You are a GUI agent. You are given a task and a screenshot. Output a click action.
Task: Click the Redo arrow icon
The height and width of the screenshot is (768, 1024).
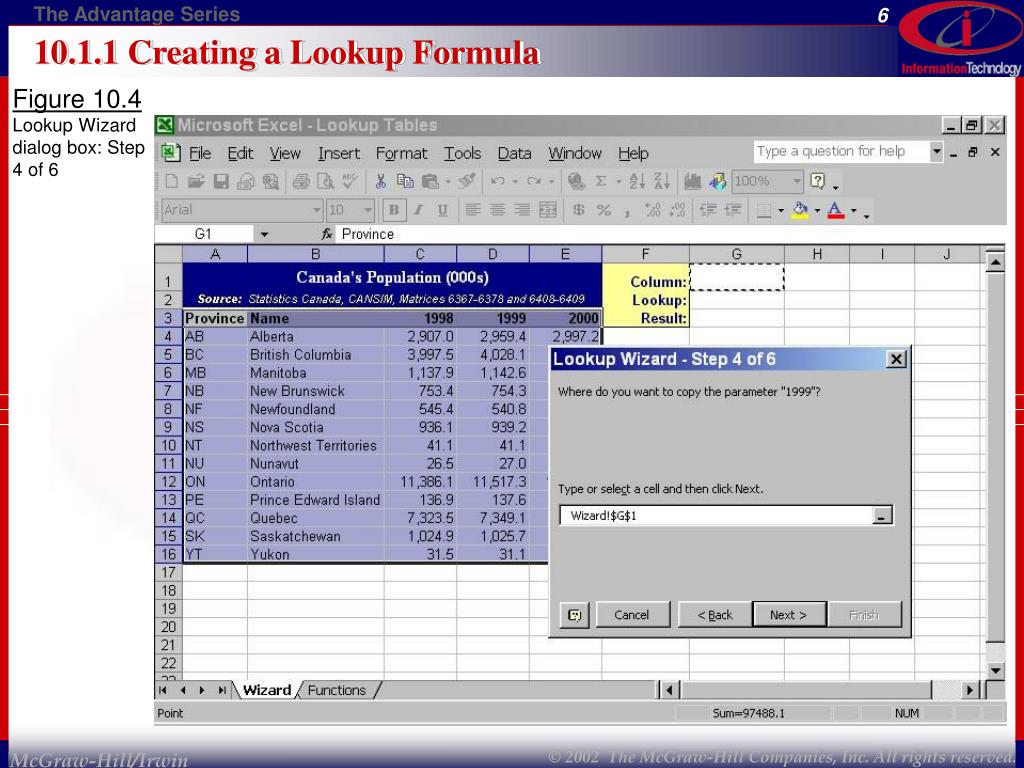534,182
